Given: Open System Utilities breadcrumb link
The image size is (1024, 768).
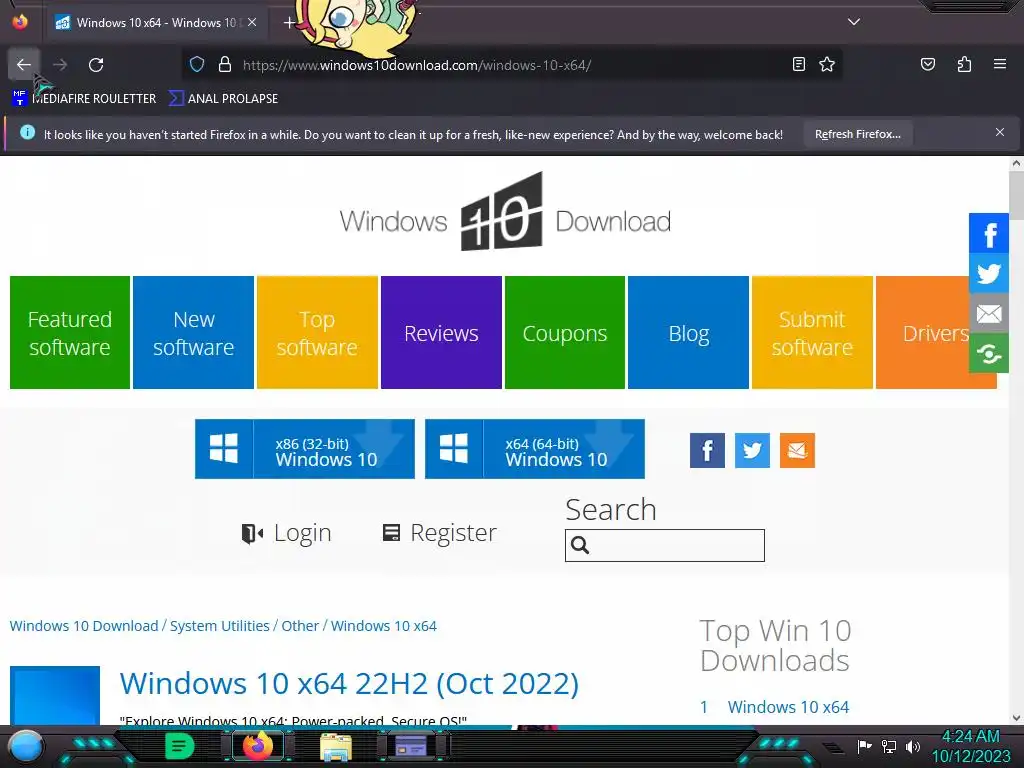Looking at the screenshot, I should click(x=219, y=626).
